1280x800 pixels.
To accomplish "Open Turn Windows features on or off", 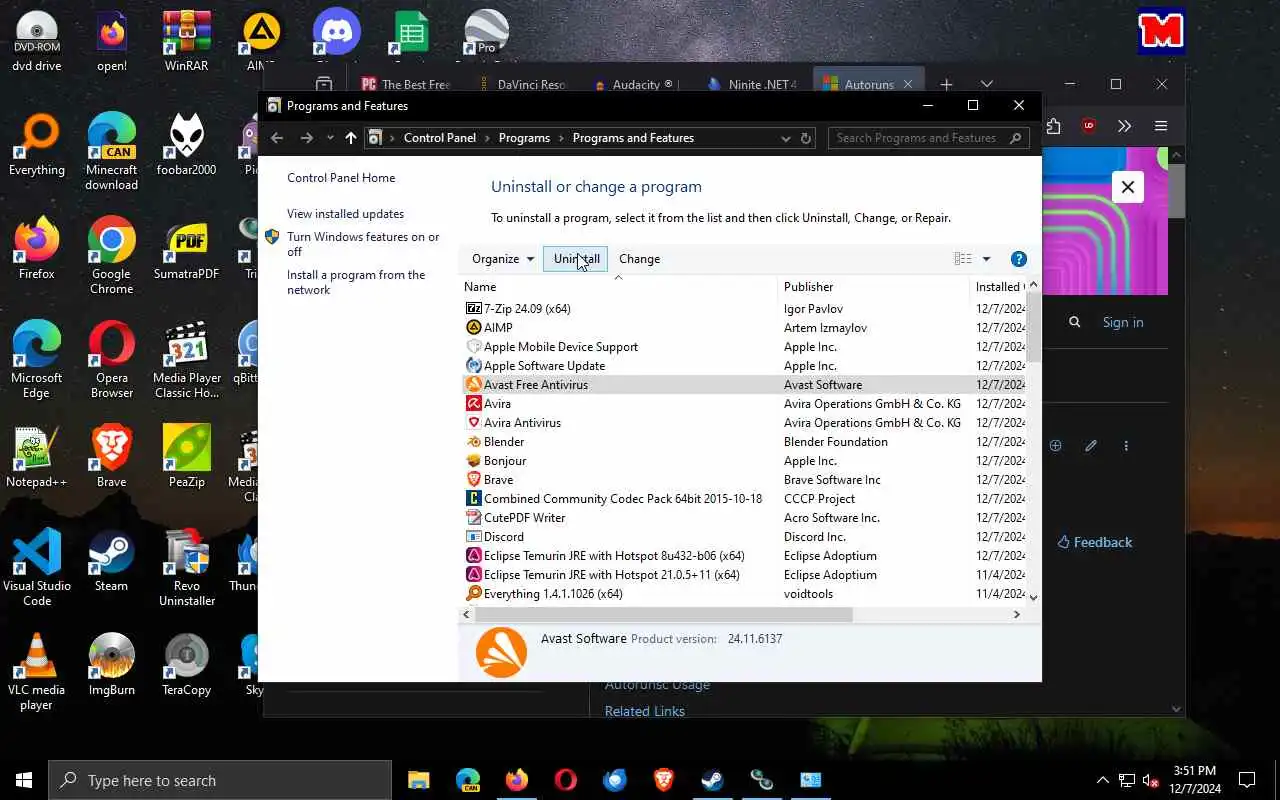I will 363,244.
